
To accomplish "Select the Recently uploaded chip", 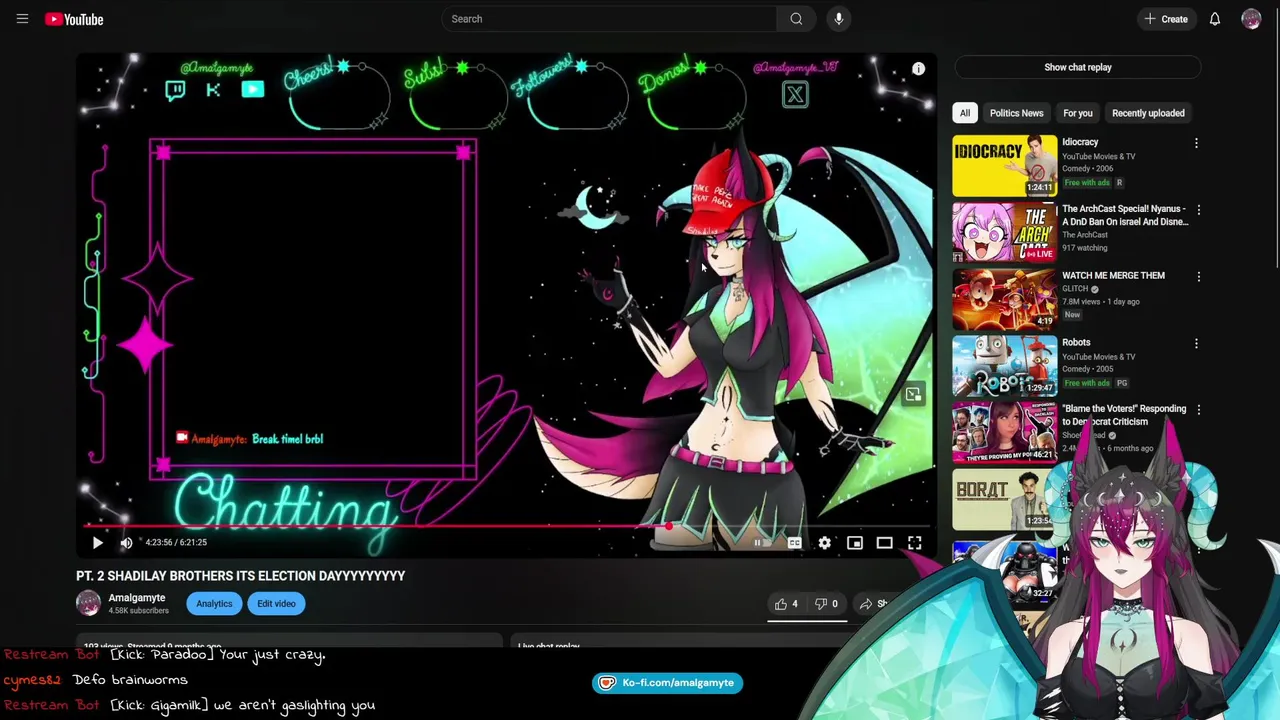I will pos(1148,113).
